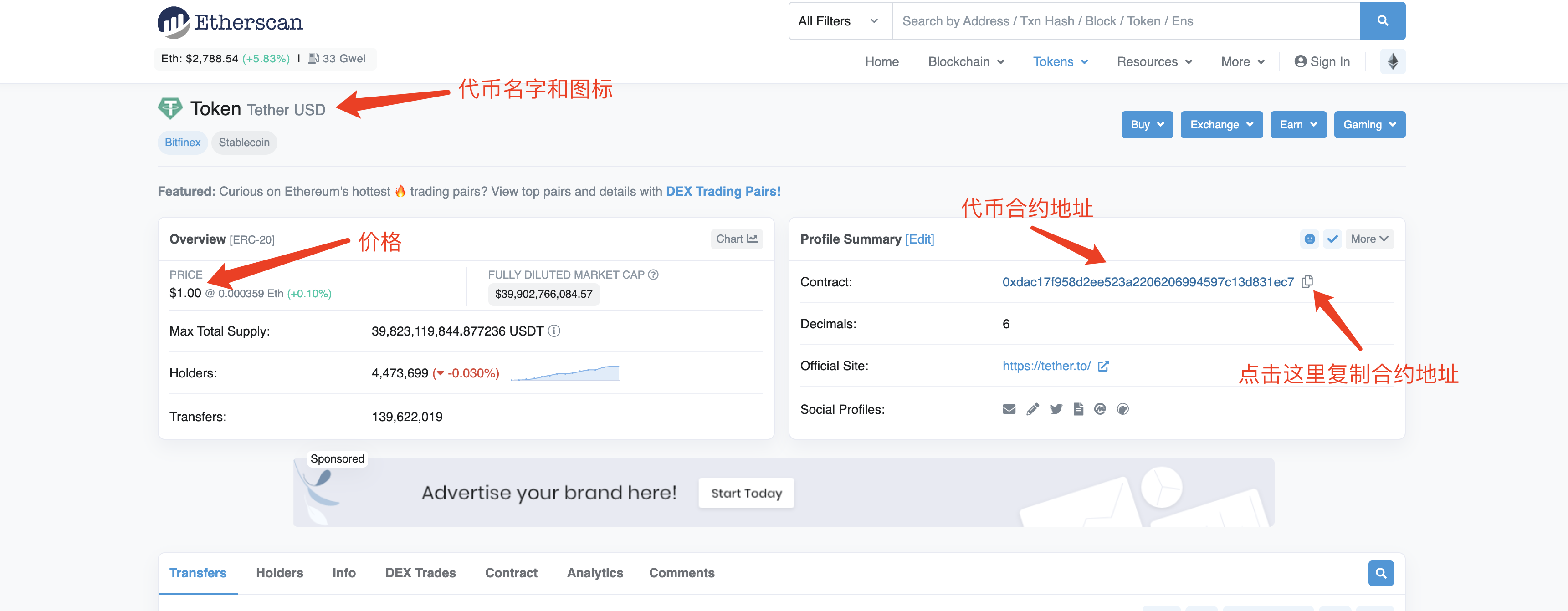This screenshot has width=1568, height=611.
Task: Open the Twitter social profile icon
Action: (x=1056, y=409)
